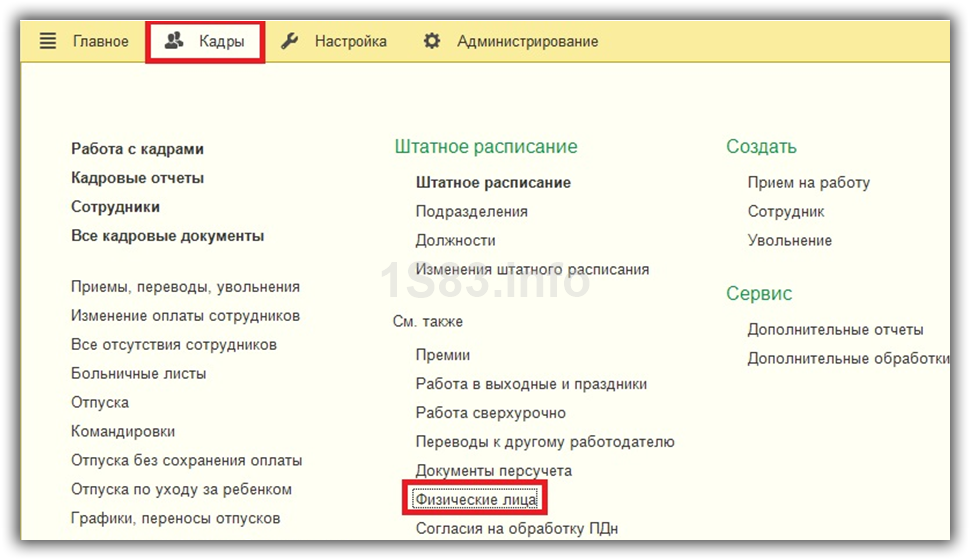
Task: Open Командировки list
Action: (123, 432)
